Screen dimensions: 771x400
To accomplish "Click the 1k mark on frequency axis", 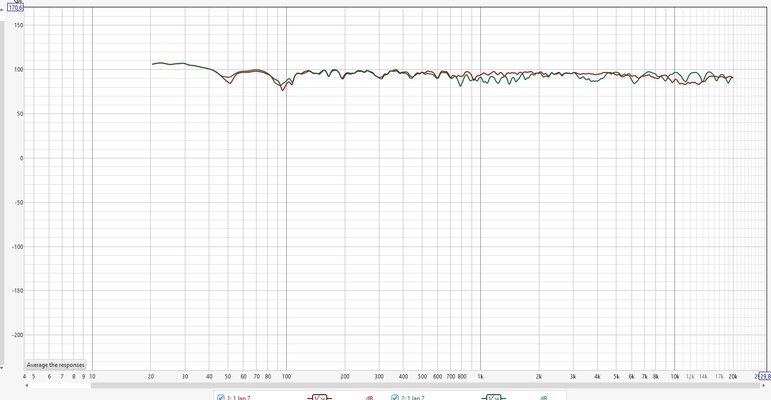I will (480, 376).
